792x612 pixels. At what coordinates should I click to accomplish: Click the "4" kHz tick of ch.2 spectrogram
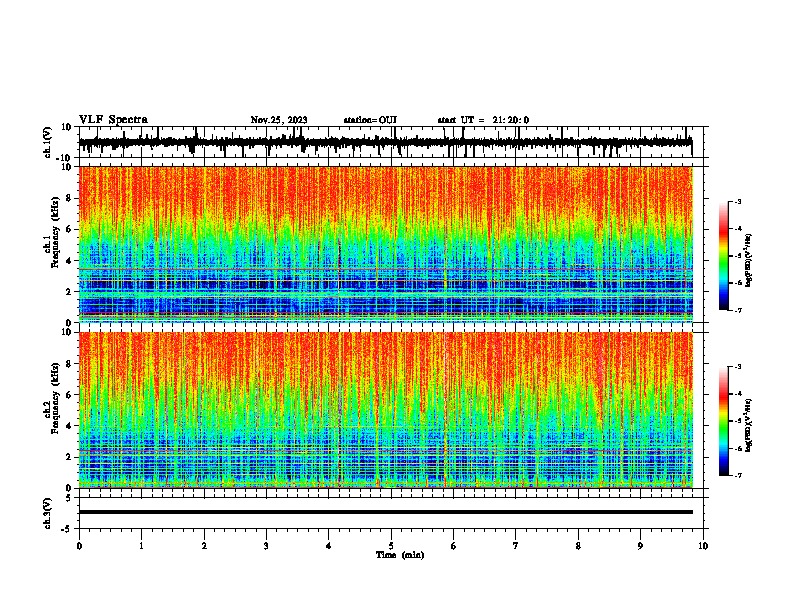tap(69, 426)
